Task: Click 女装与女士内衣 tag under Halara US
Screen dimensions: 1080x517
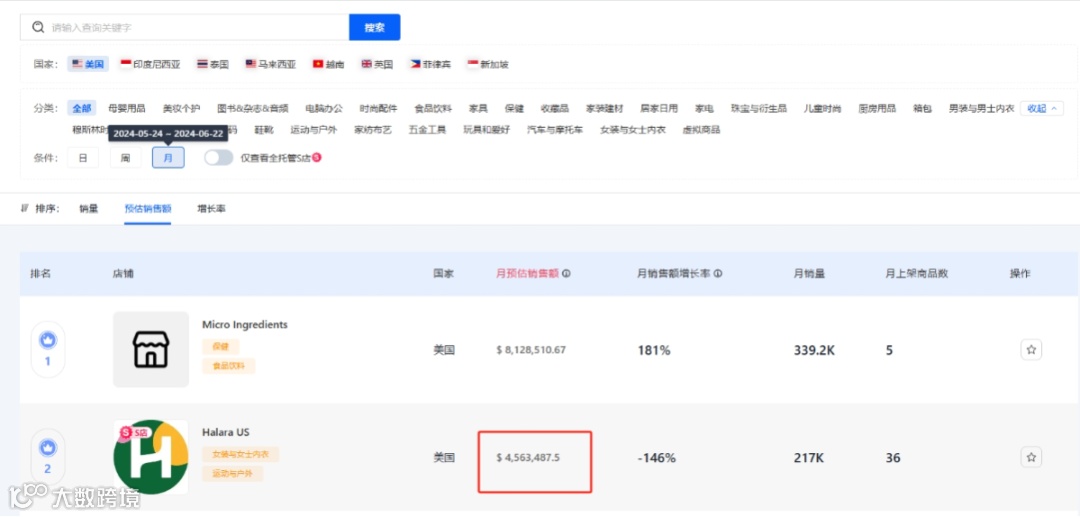Action: coord(240,454)
